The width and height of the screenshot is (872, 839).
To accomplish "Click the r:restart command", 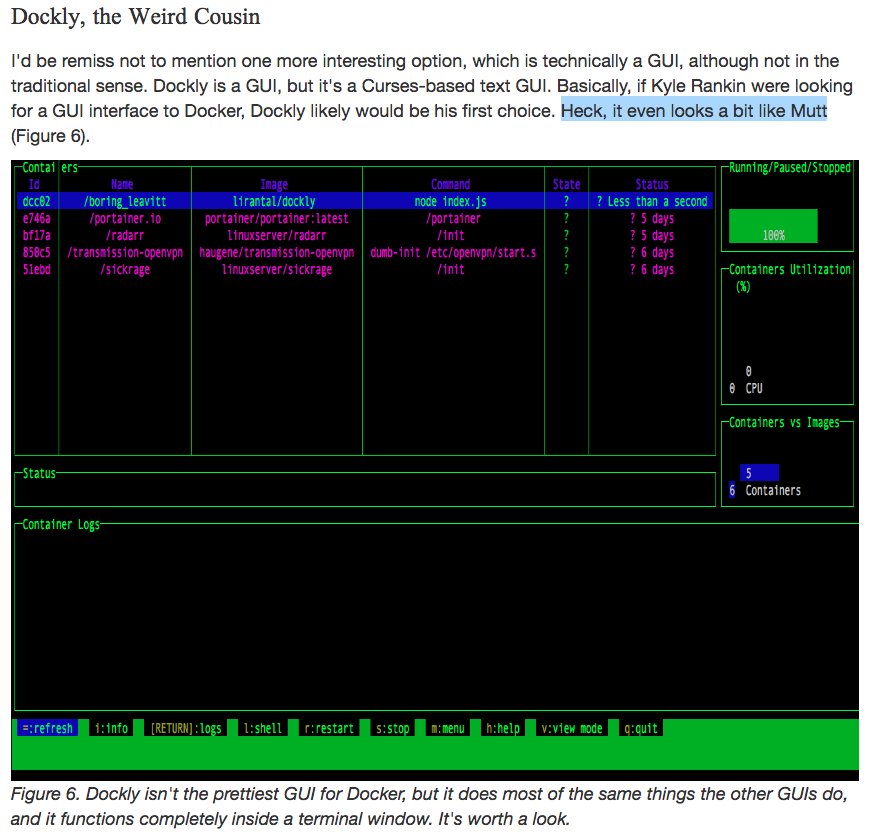I will pos(329,728).
